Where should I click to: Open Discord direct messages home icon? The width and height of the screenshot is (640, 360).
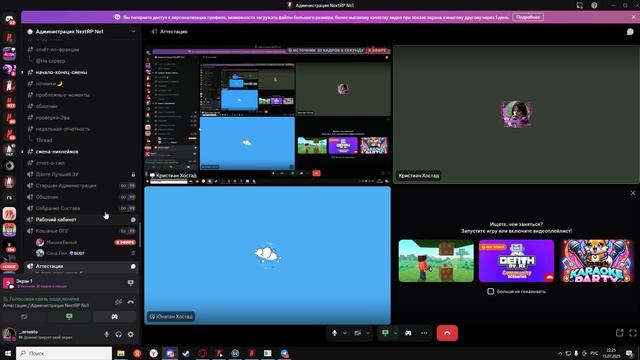pos(9,20)
